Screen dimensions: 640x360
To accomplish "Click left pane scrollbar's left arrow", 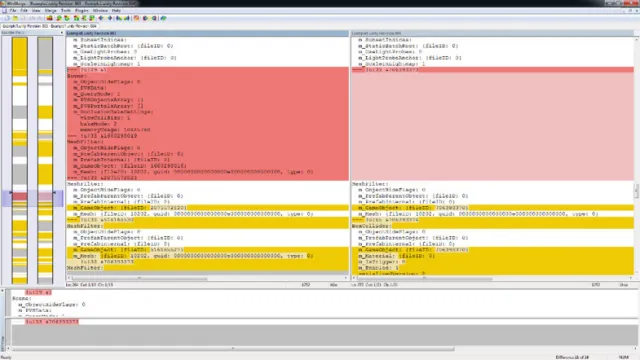I will click(69, 279).
